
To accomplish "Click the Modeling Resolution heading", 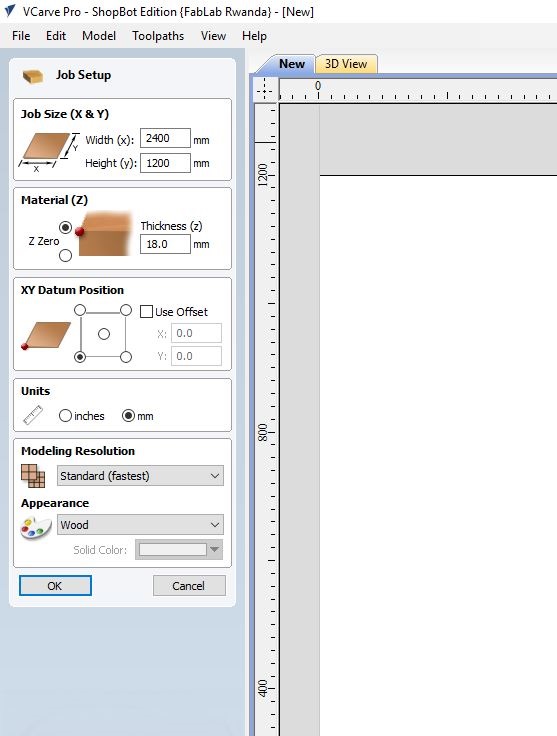I will (x=78, y=451).
